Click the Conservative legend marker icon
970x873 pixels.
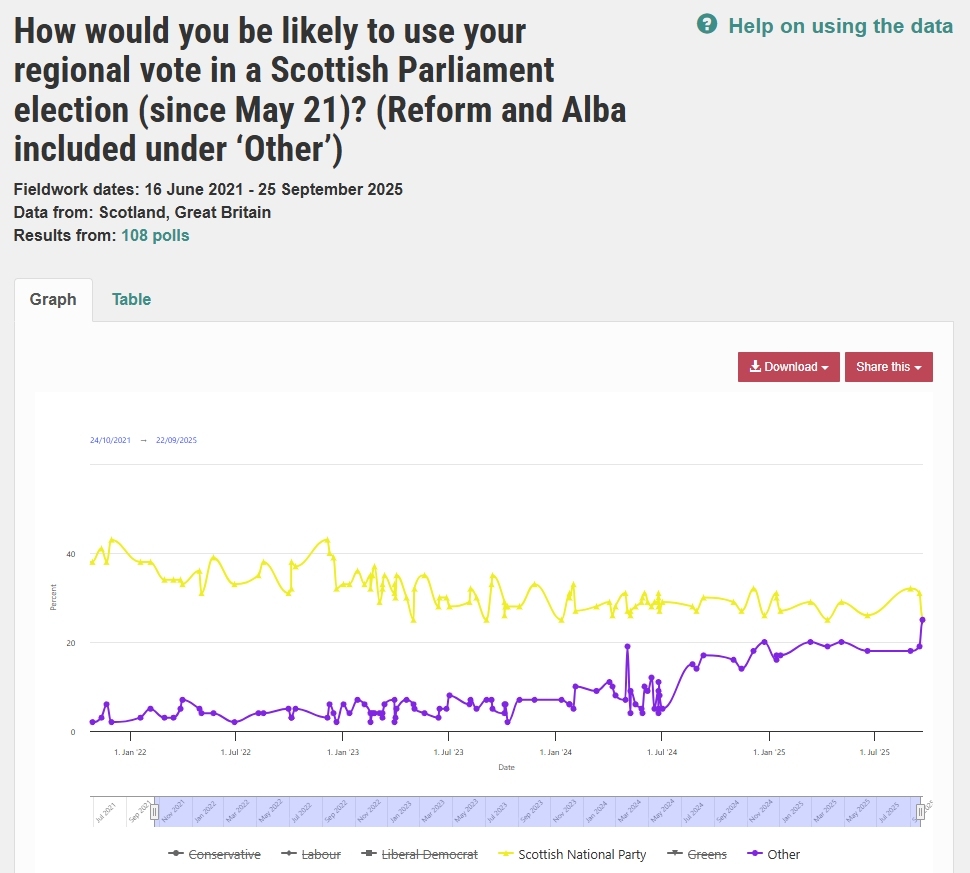pos(176,854)
